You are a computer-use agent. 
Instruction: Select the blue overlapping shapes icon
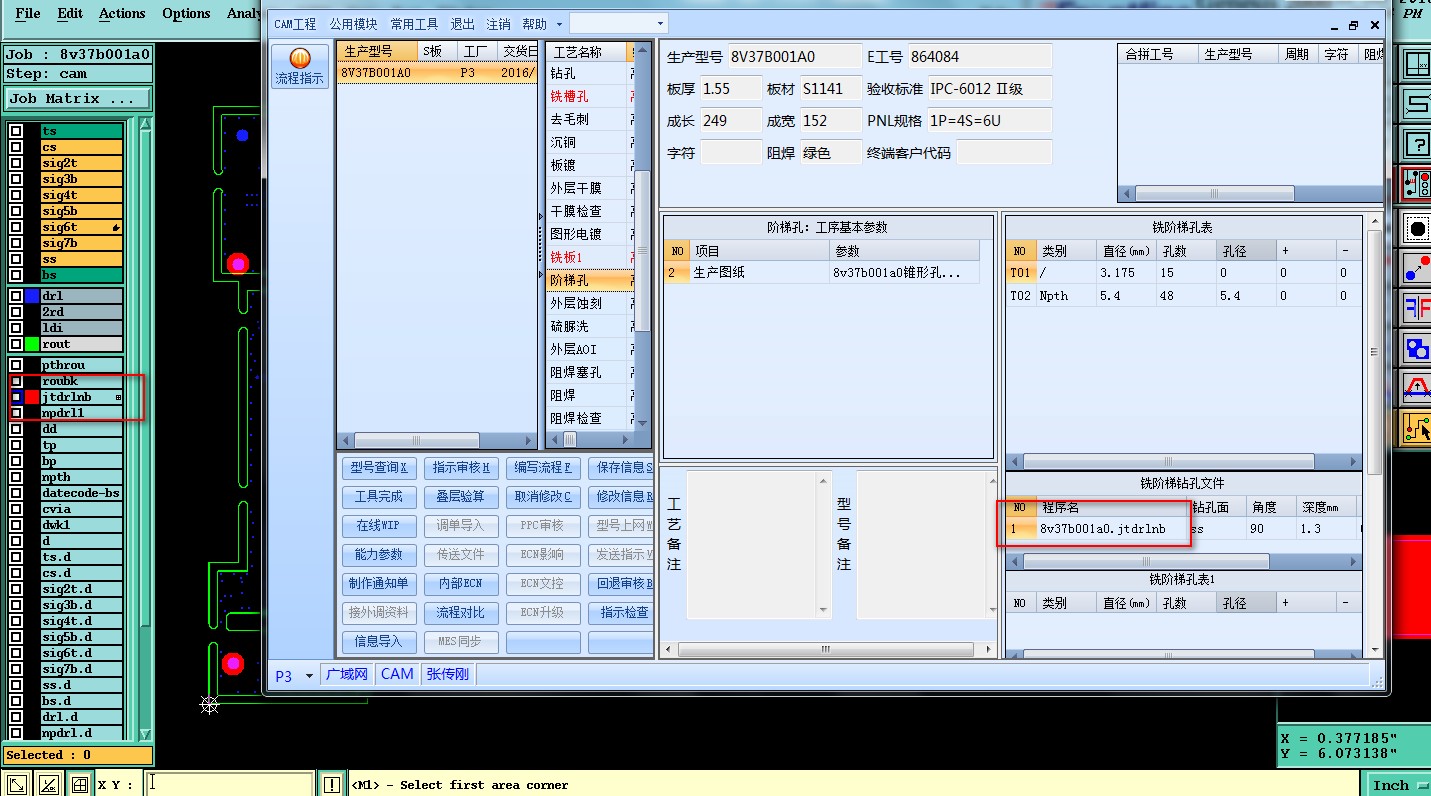coord(1417,347)
